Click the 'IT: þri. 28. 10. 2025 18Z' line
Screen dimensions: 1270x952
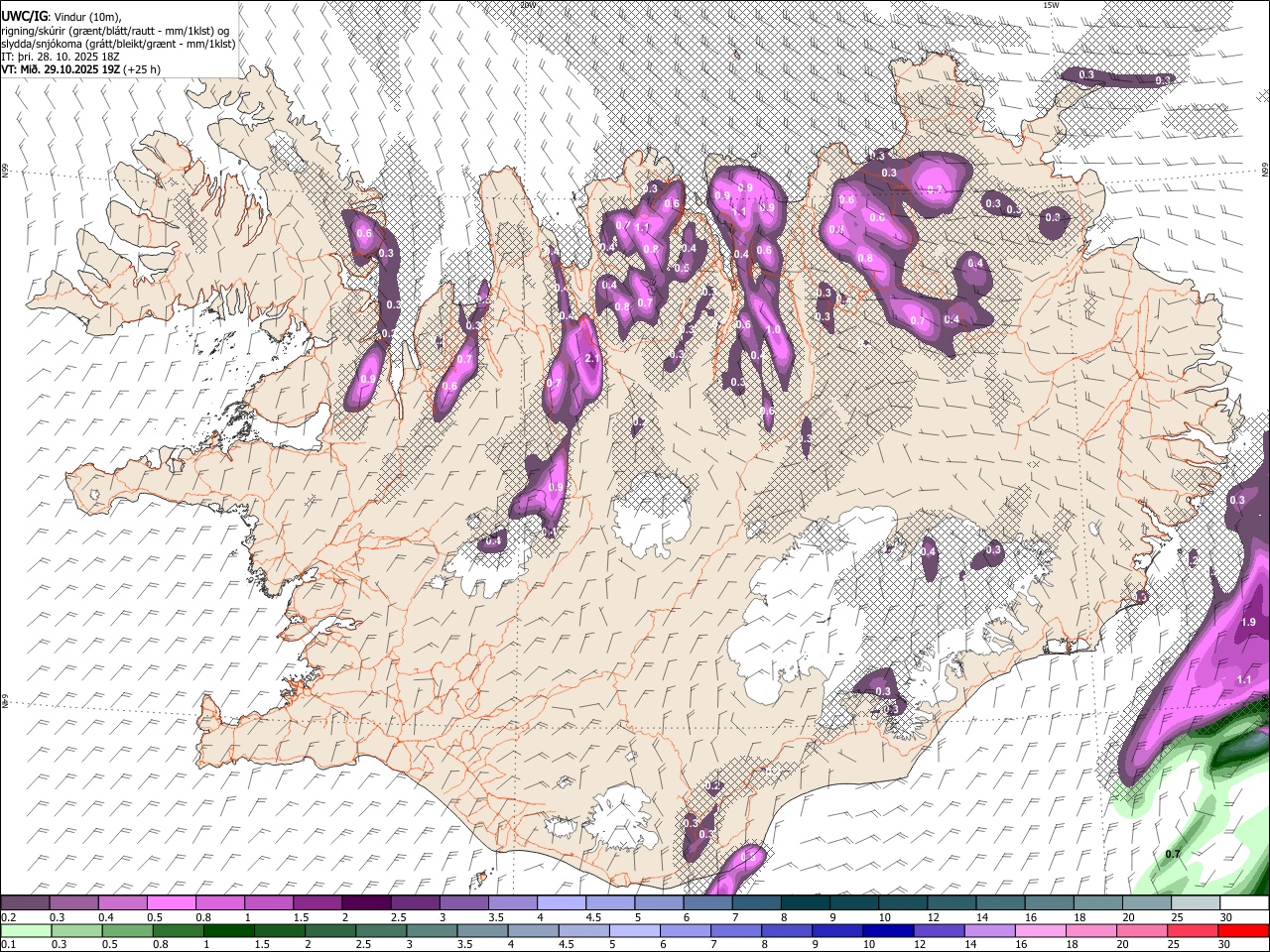tap(61, 57)
